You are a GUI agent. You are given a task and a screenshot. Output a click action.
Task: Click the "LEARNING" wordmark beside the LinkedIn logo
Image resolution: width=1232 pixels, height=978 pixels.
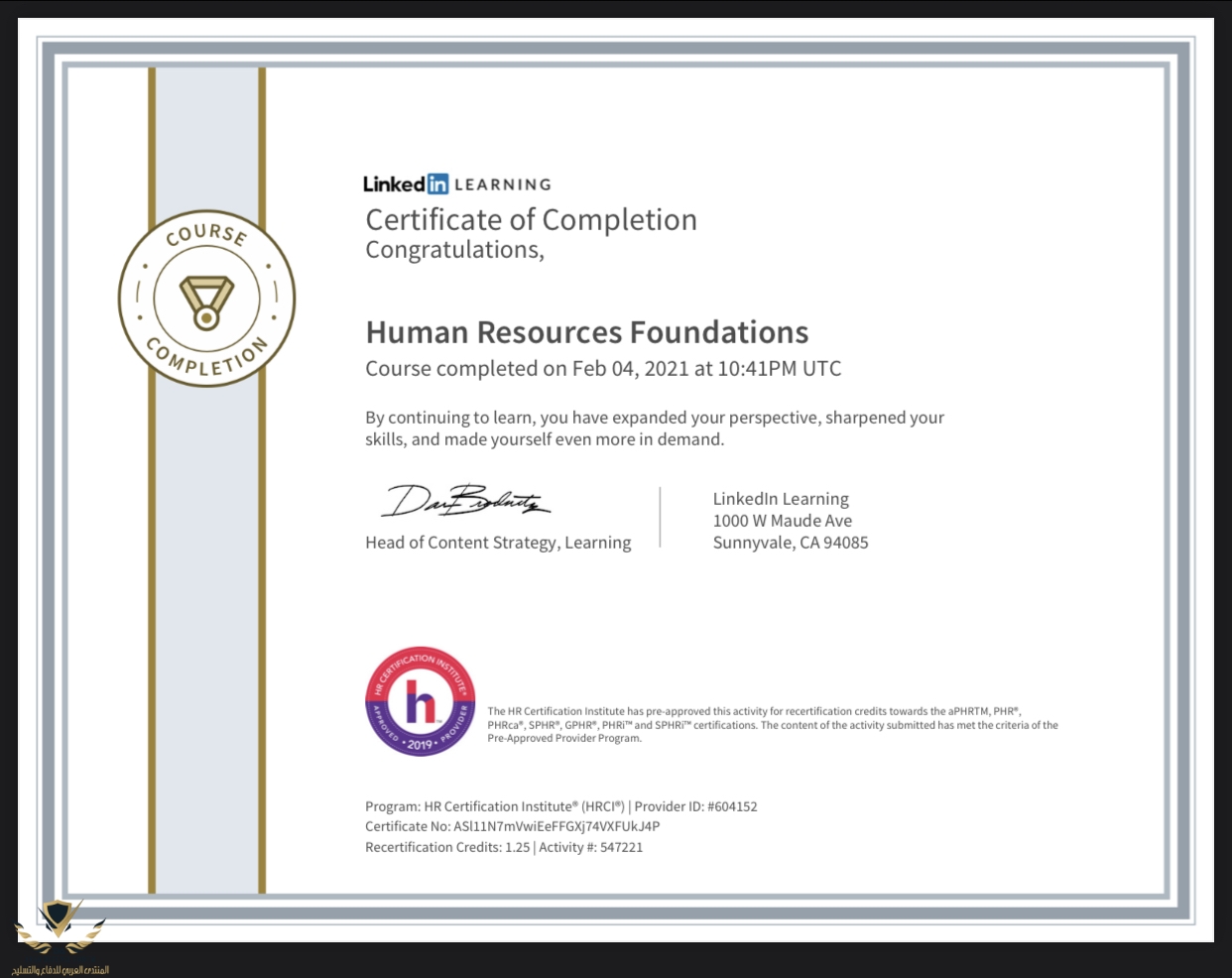pos(503,184)
